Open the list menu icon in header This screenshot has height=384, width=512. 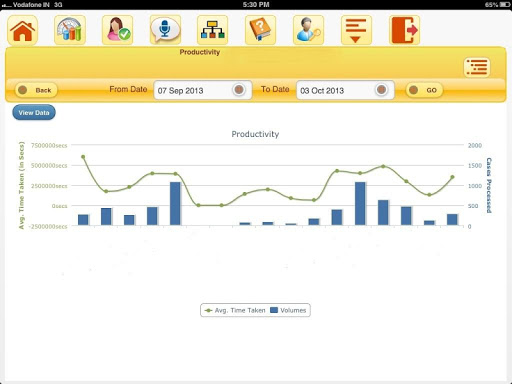click(x=477, y=67)
